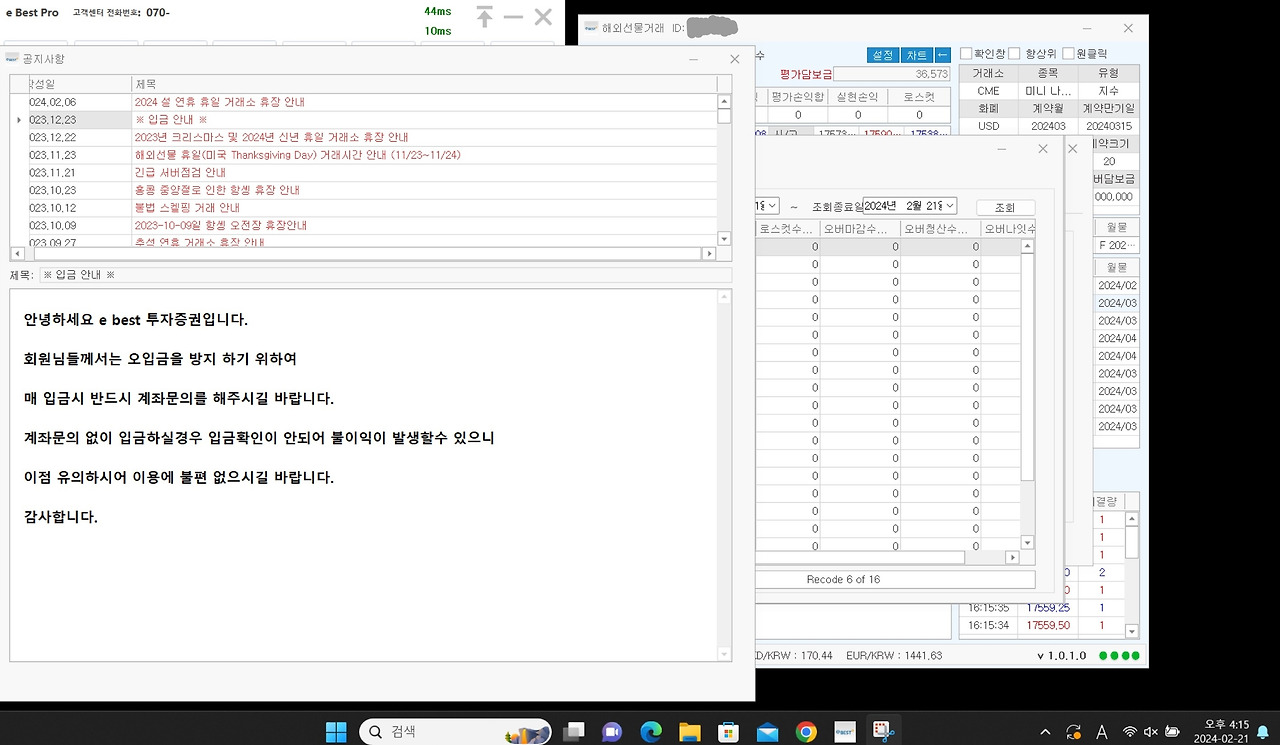Viewport: 1280px width, 745px height.
Task: Open the Thanksgiving Day trading hours notice
Action: (297, 155)
